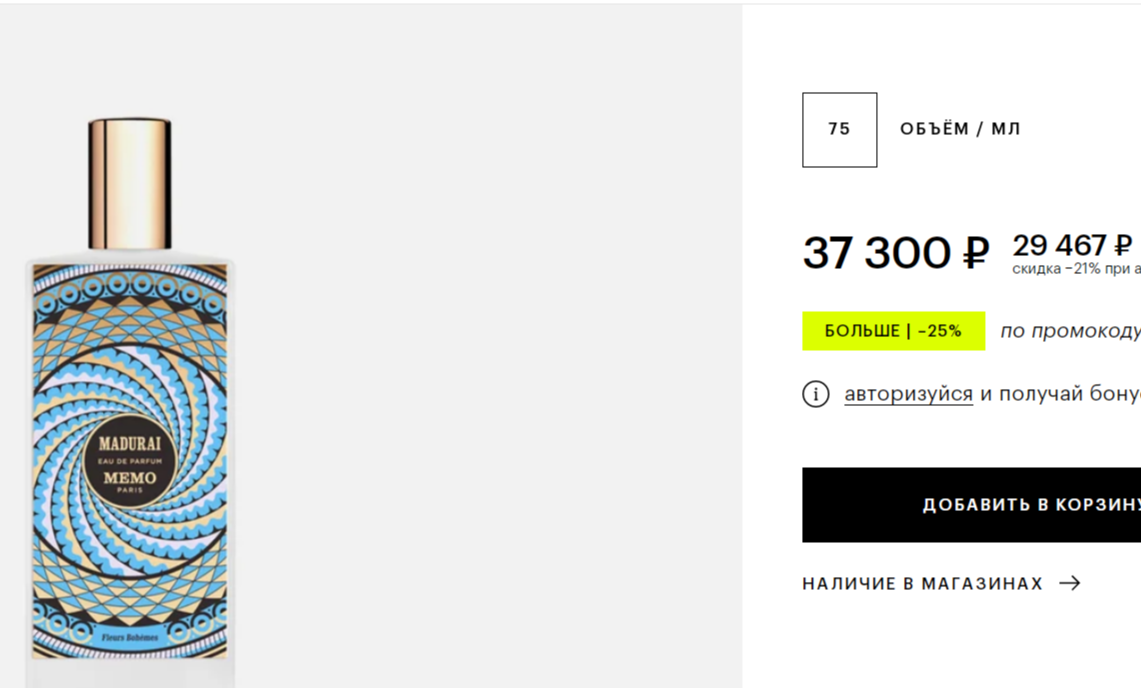Click the и получай бонусы text
This screenshot has width=1141, height=688.
pos(1060,394)
